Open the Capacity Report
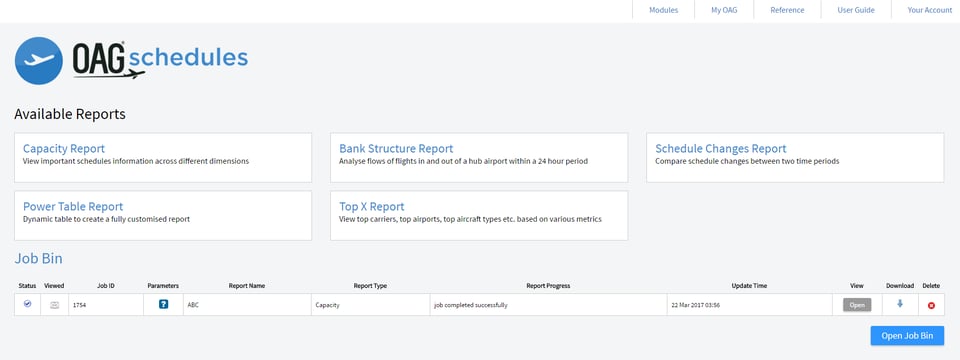This screenshot has width=960, height=360. 64,149
